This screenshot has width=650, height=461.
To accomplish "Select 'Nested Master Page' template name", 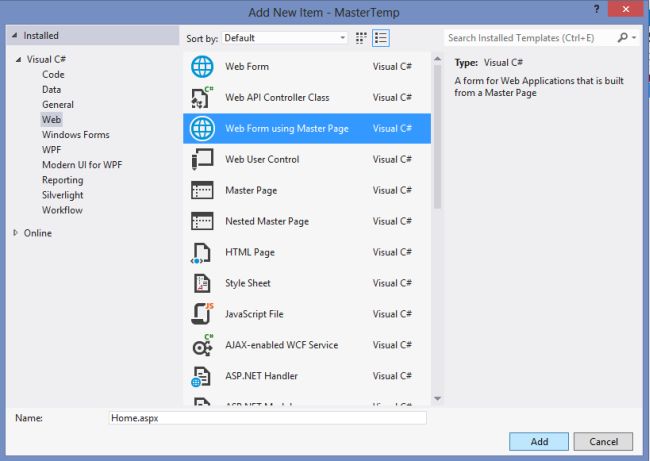I will pos(267,221).
